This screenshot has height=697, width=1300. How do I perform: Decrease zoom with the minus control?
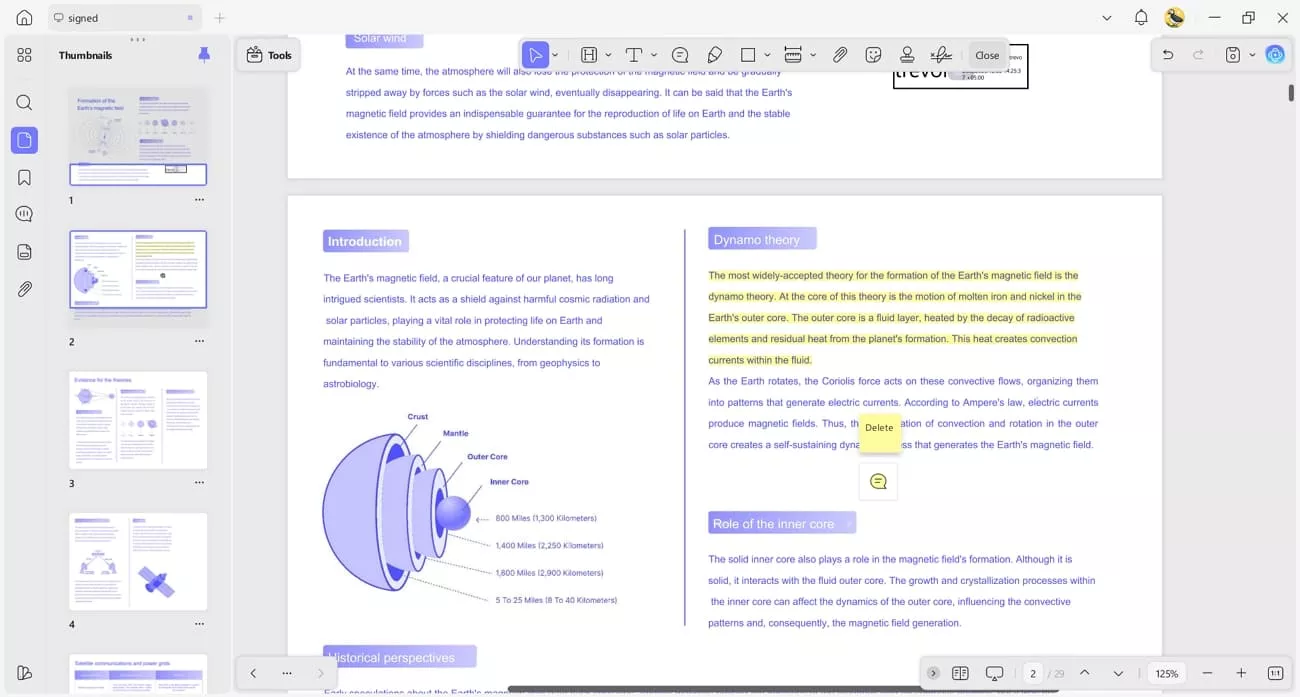coord(1207,673)
